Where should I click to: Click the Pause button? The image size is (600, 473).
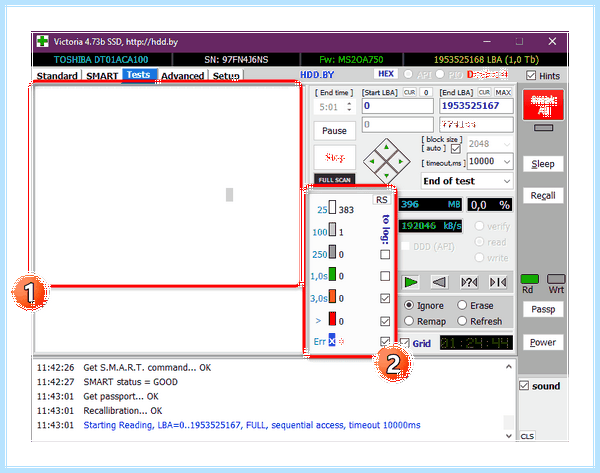[x=334, y=130]
